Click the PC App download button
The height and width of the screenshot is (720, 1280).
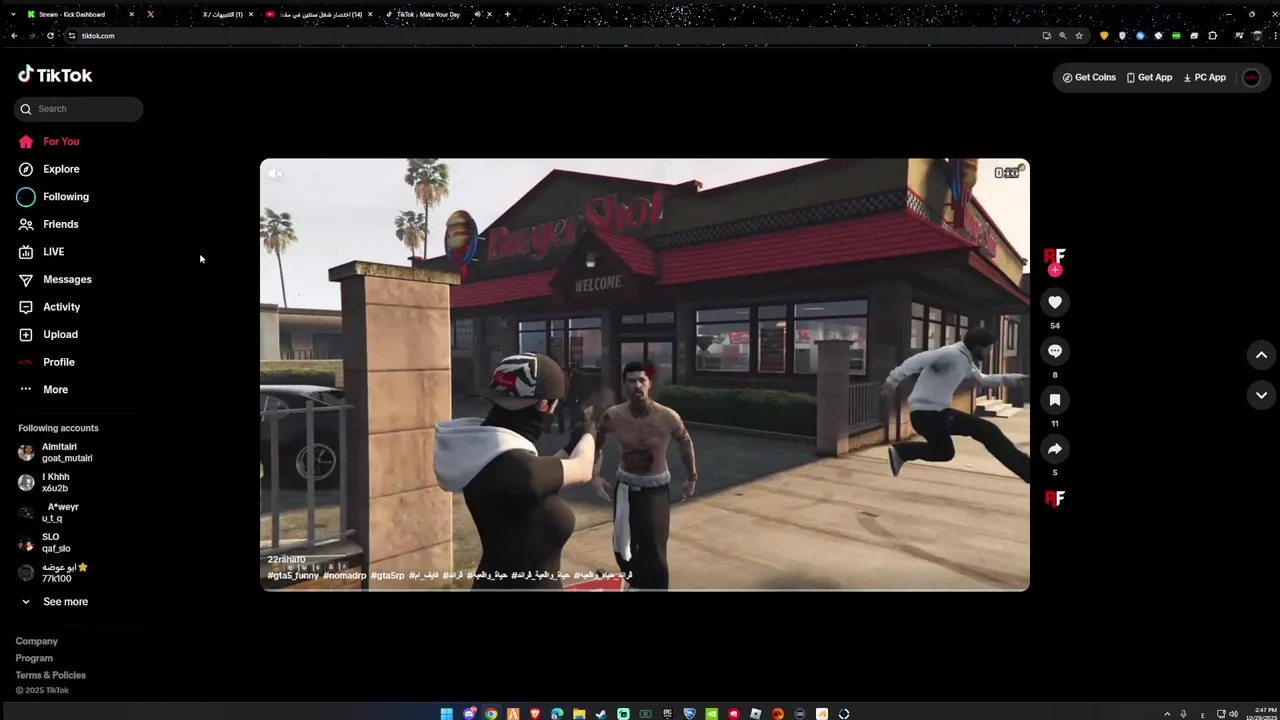pyautogui.click(x=1204, y=77)
